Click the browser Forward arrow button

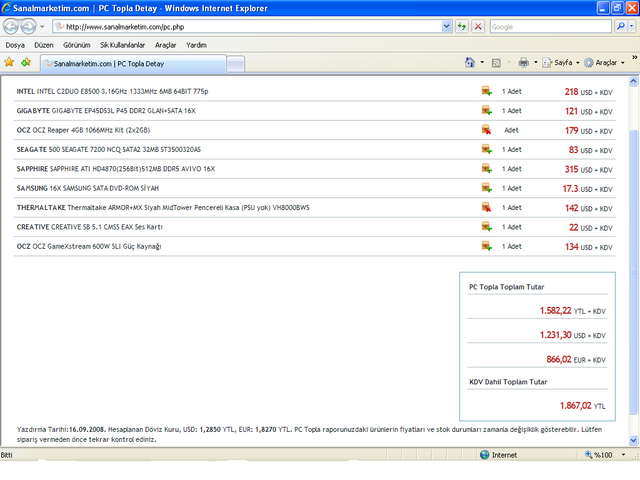tap(28, 27)
